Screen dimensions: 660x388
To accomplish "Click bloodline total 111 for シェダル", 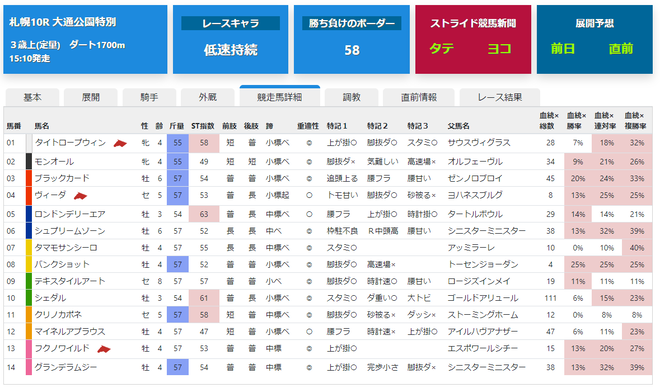I will 550,298.
